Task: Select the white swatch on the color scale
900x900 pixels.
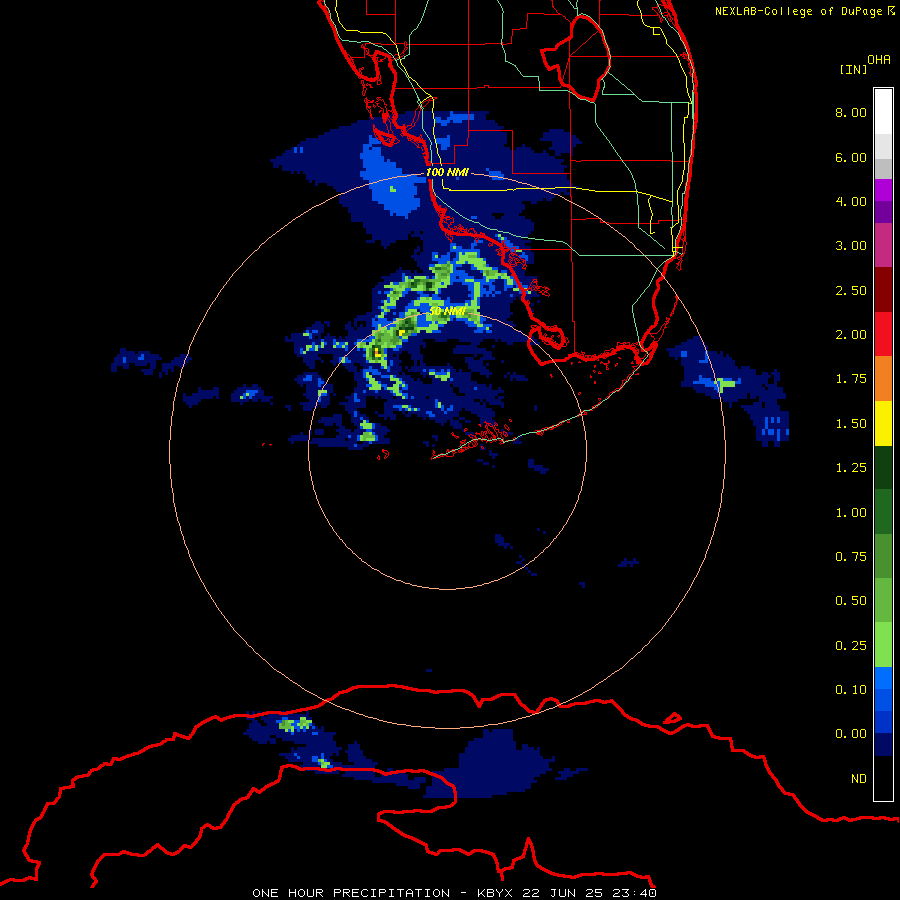Action: click(883, 112)
